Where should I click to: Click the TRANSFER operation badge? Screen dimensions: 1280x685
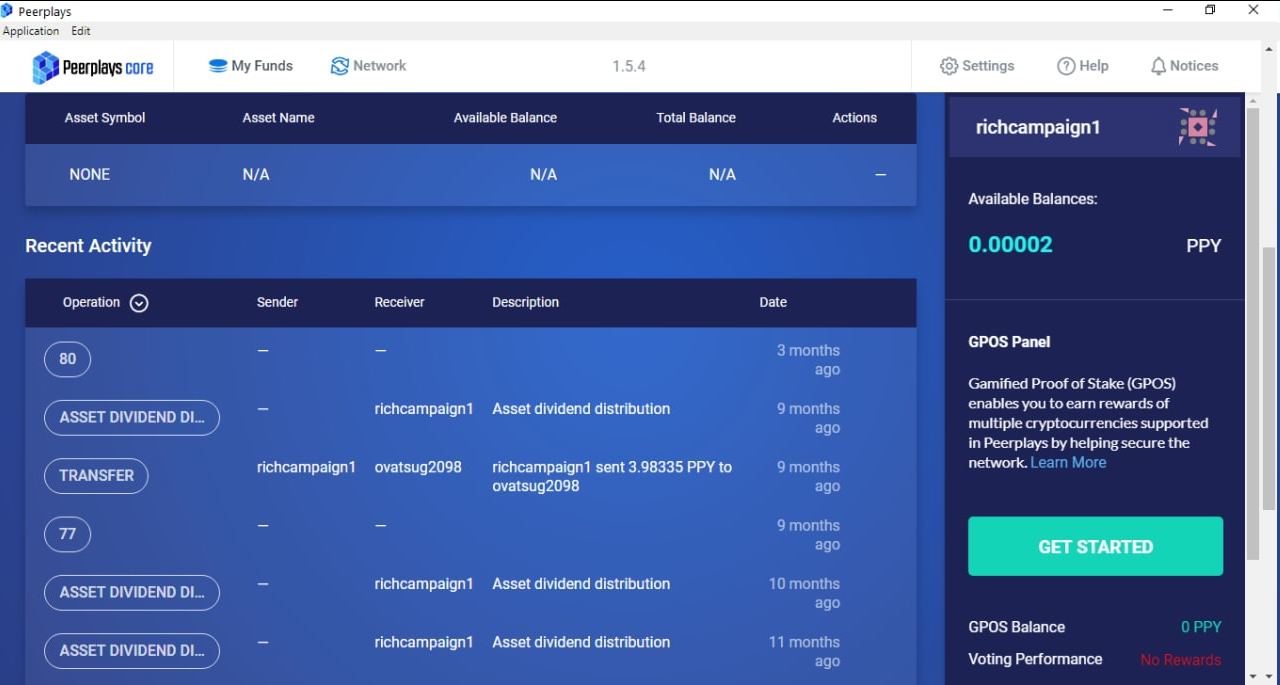pos(96,475)
